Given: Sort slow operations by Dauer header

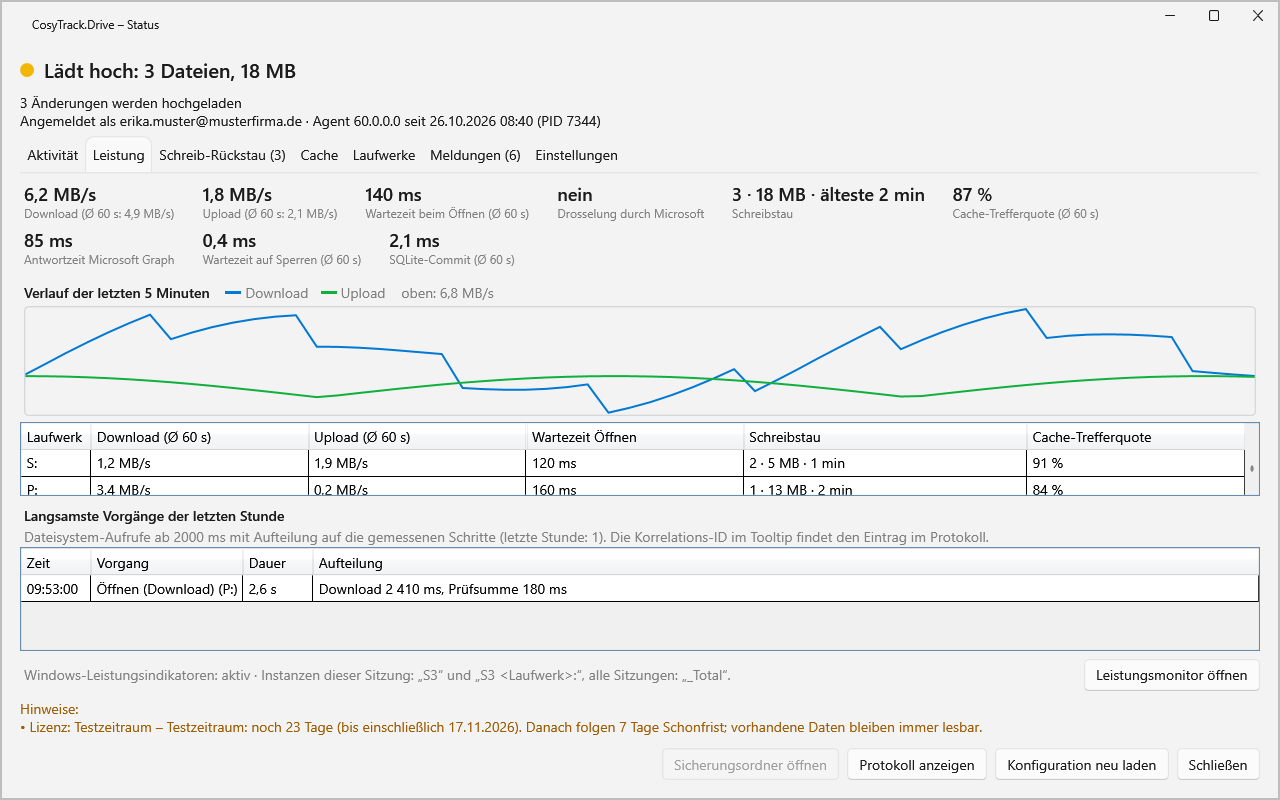Looking at the screenshot, I should click(278, 563).
